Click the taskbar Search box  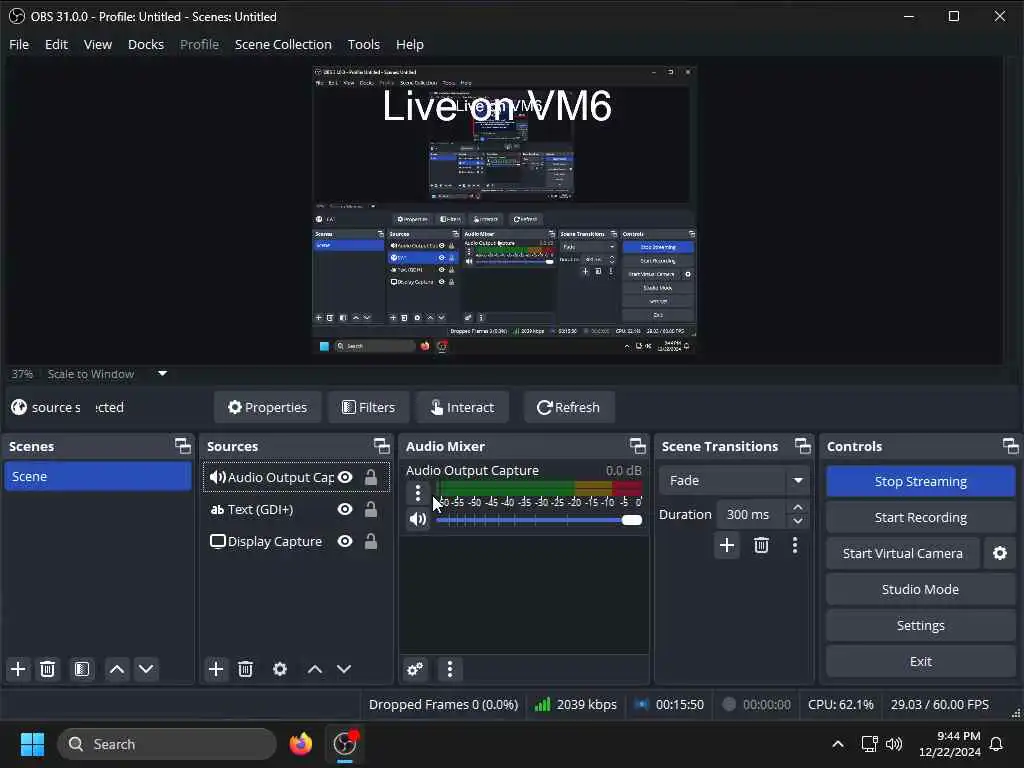167,744
